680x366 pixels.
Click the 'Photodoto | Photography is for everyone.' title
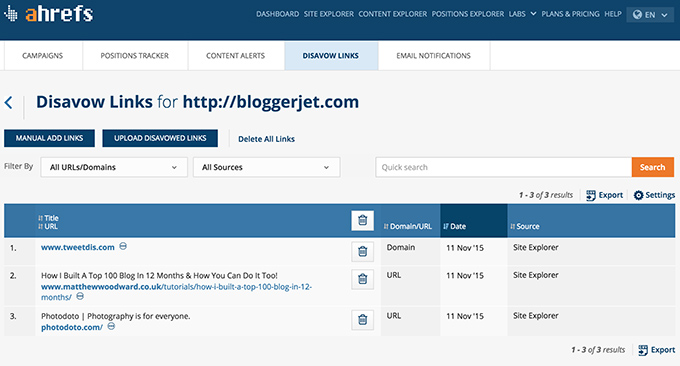(116, 316)
